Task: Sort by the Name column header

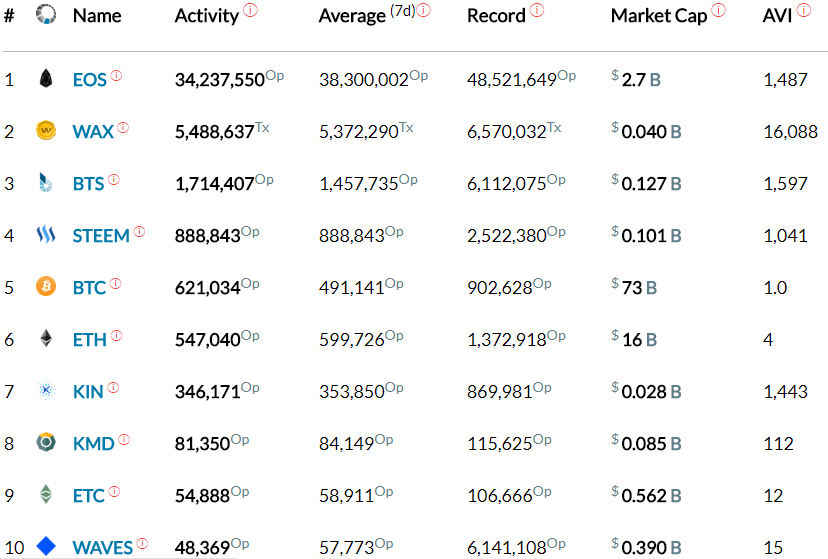Action: click(97, 16)
